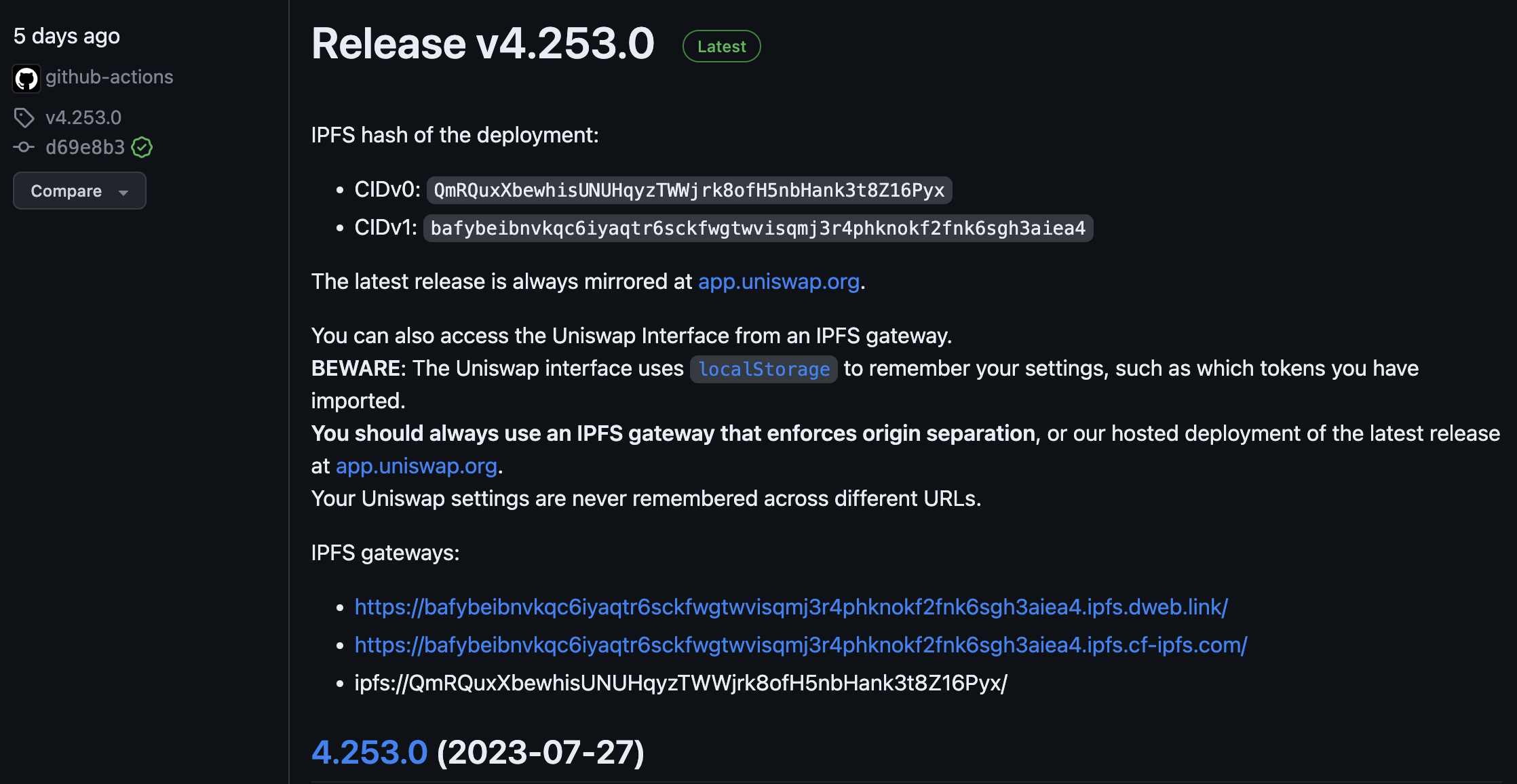Viewport: 1517px width, 784px height.
Task: Click the 4.253.0 changelog heading link
Action: tap(370, 752)
